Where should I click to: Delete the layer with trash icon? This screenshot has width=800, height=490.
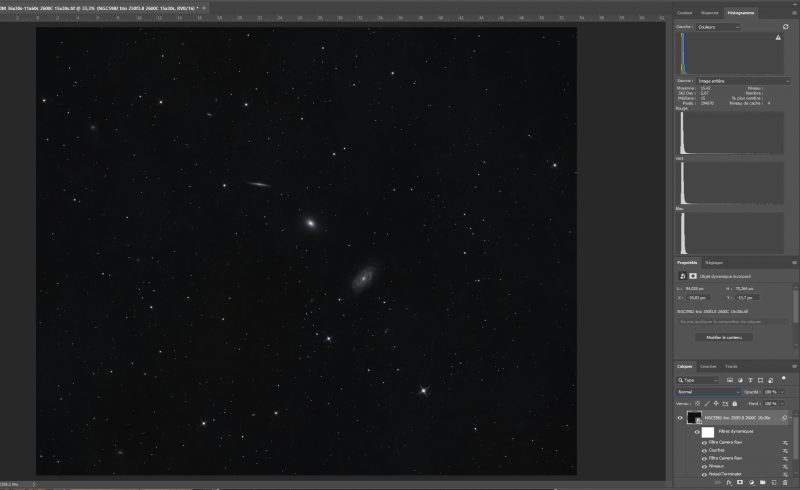click(x=785, y=482)
